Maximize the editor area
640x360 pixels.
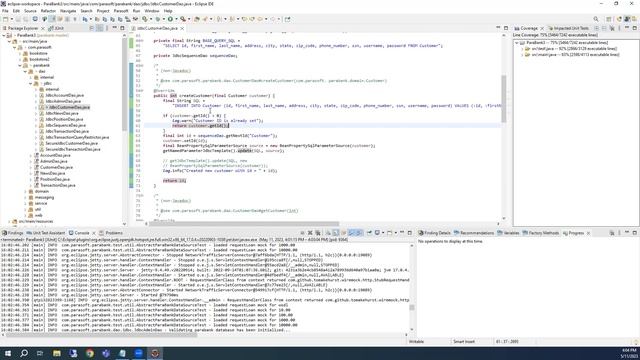tap(506, 28)
